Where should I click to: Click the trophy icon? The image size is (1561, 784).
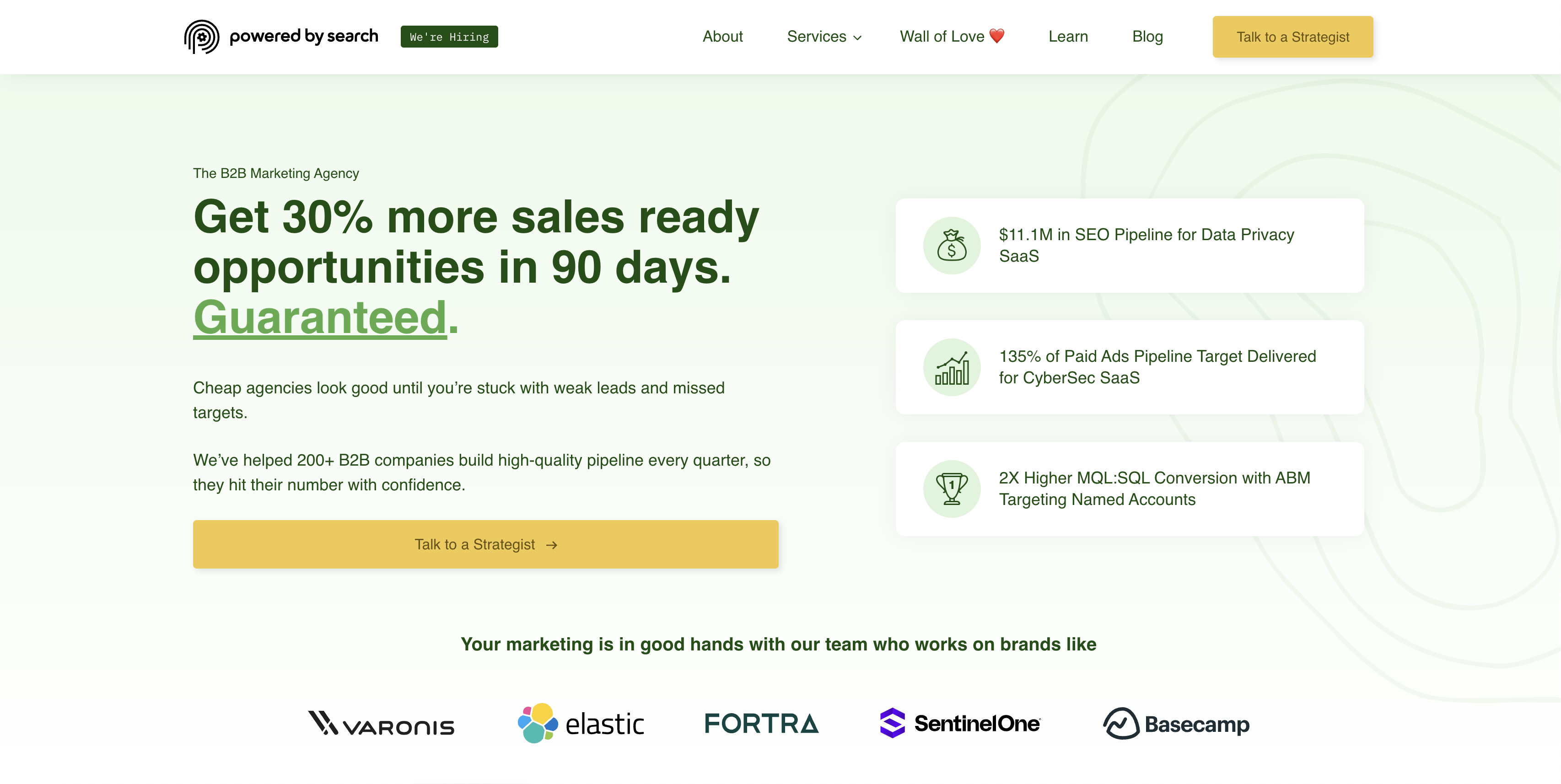(952, 489)
